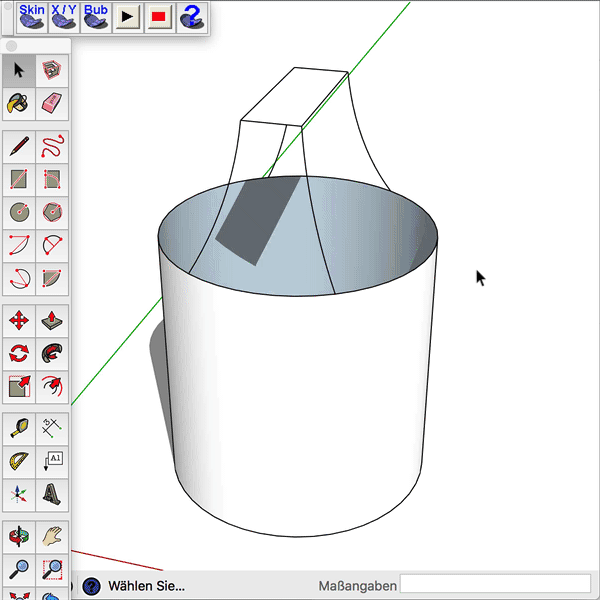600x600 pixels.
Task: Select the Line pencil tool
Action: click(19, 147)
